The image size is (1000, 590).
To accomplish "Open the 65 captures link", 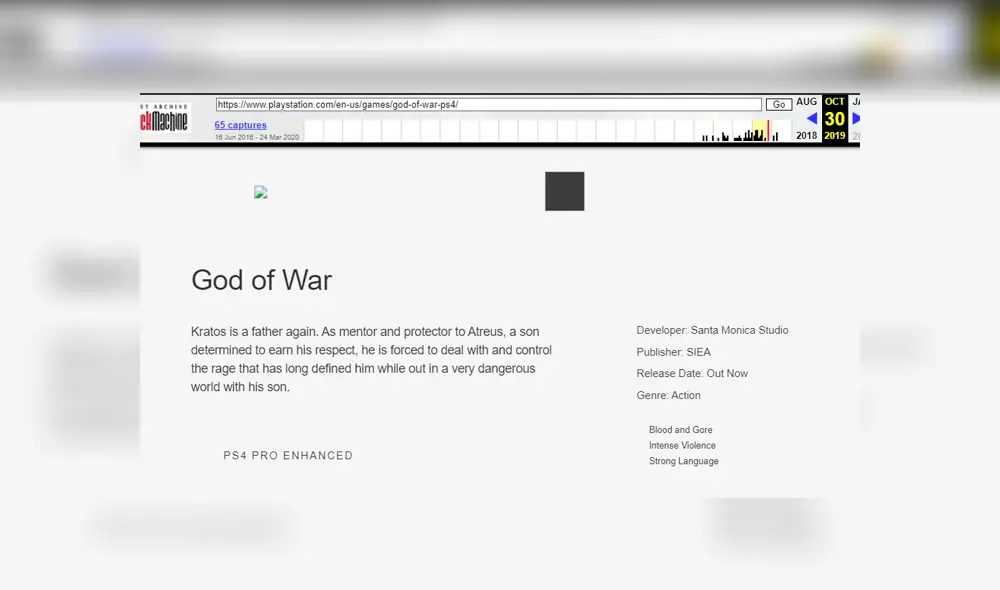I will point(240,125).
